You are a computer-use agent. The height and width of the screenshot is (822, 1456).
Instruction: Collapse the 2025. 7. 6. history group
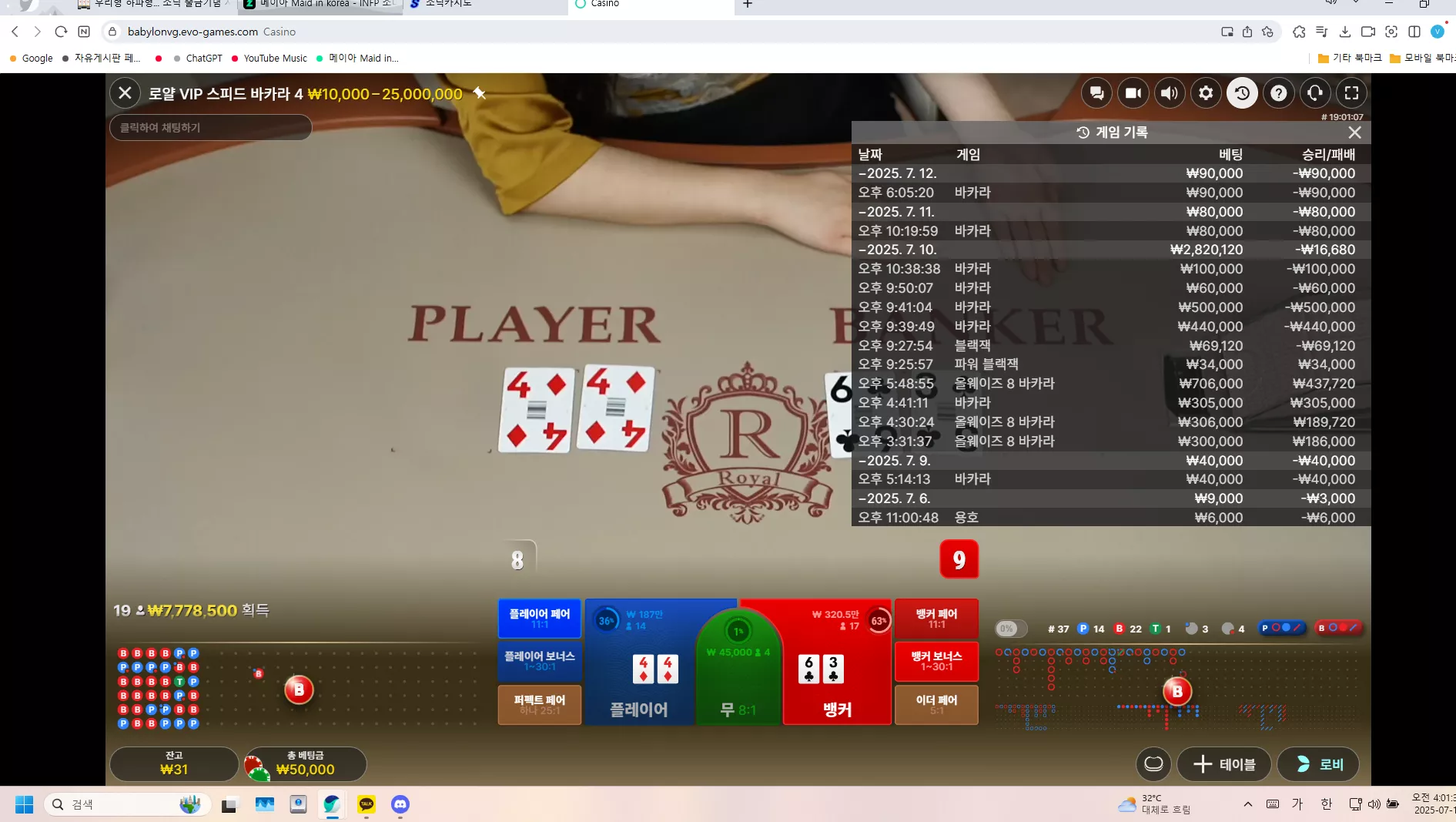tap(1111, 498)
